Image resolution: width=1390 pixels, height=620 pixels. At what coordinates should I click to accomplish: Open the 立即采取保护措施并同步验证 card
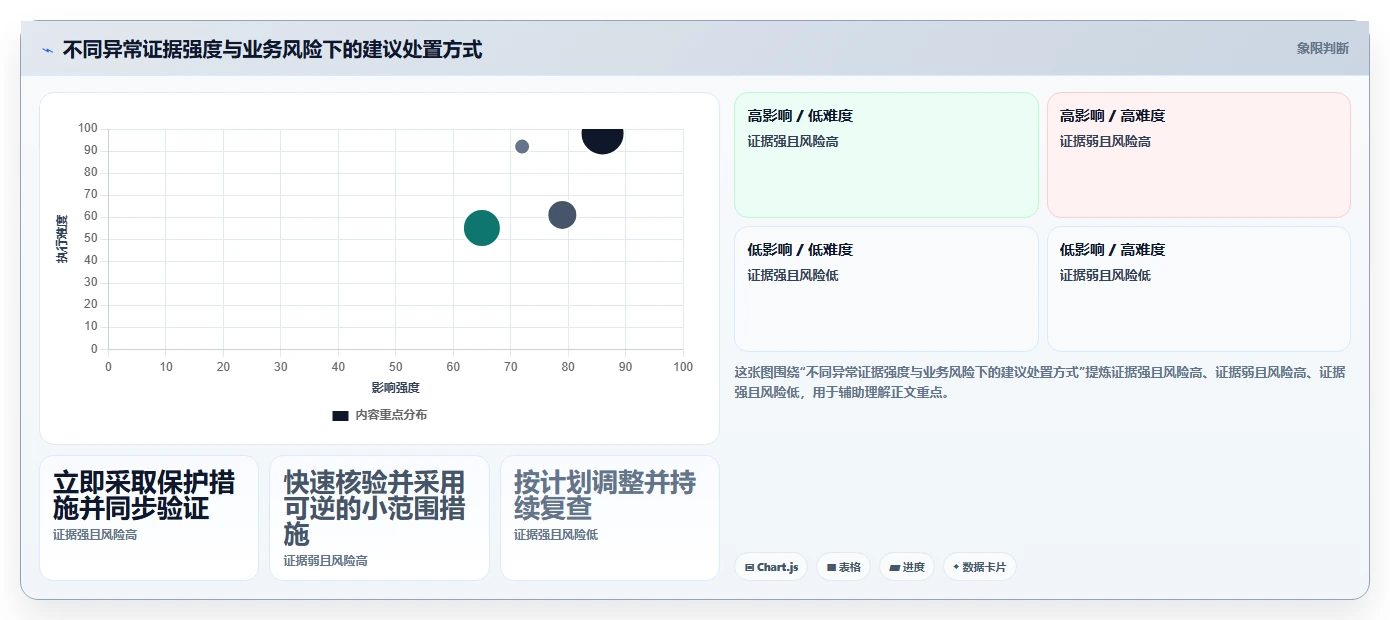click(x=149, y=518)
